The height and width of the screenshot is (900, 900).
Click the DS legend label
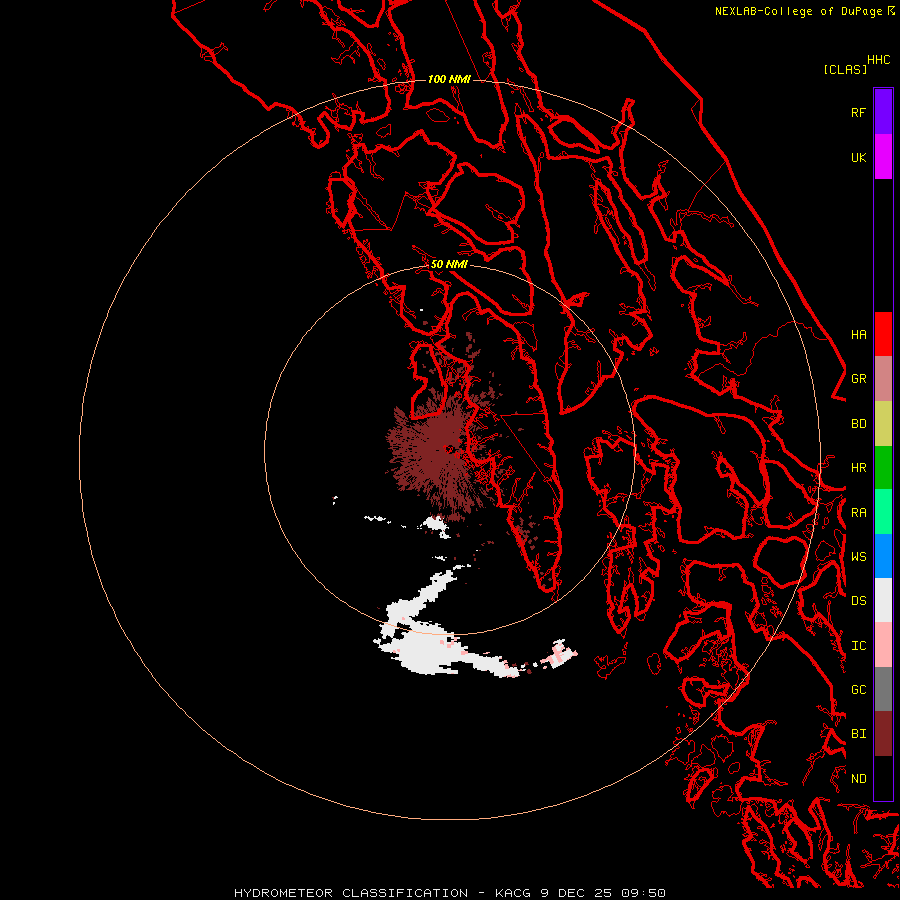coord(858,600)
